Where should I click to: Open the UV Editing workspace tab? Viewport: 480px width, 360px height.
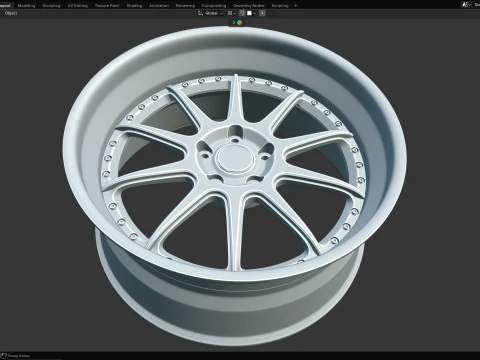click(x=77, y=5)
